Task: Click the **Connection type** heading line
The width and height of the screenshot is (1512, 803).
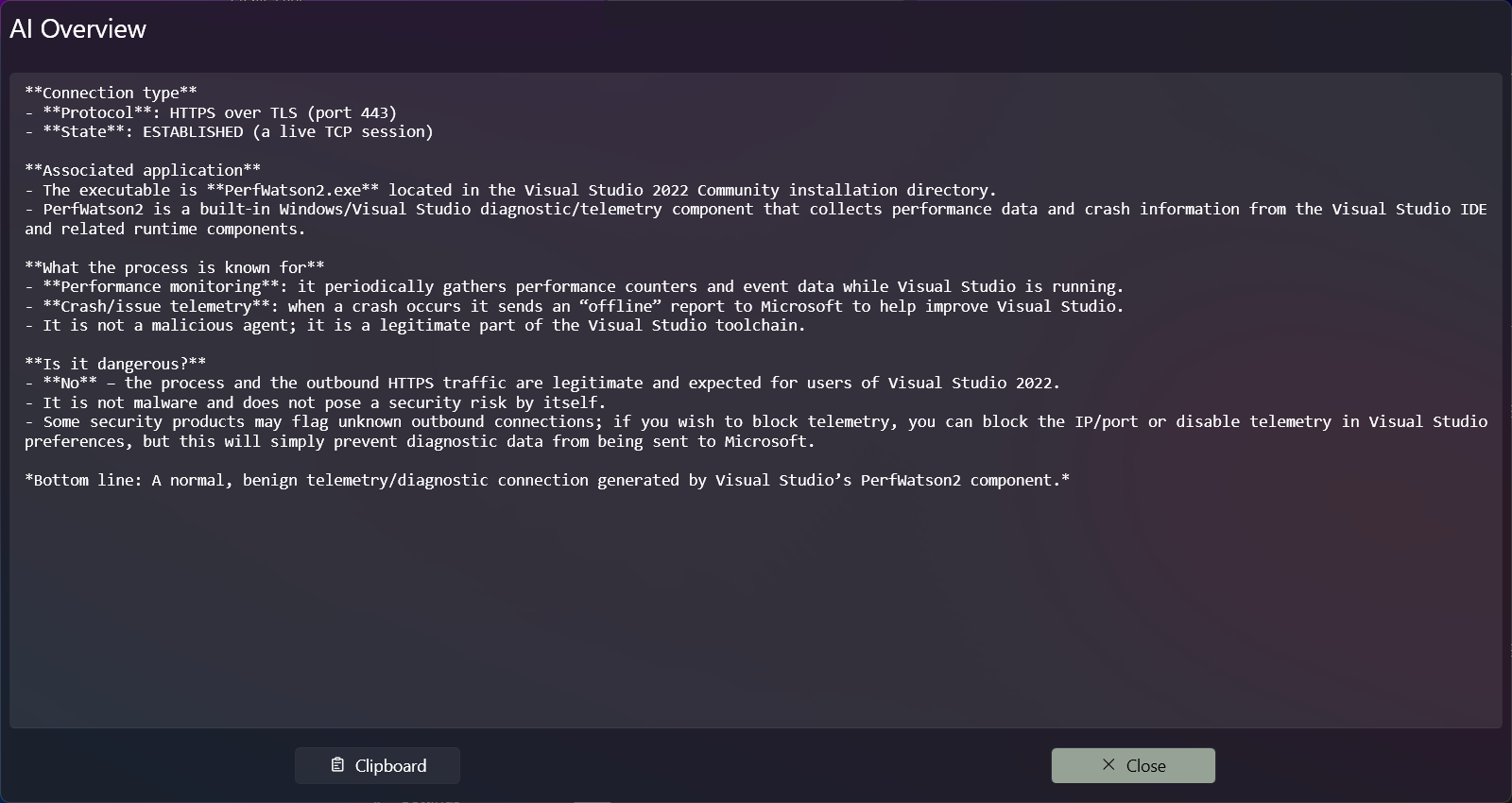Action: (x=111, y=93)
